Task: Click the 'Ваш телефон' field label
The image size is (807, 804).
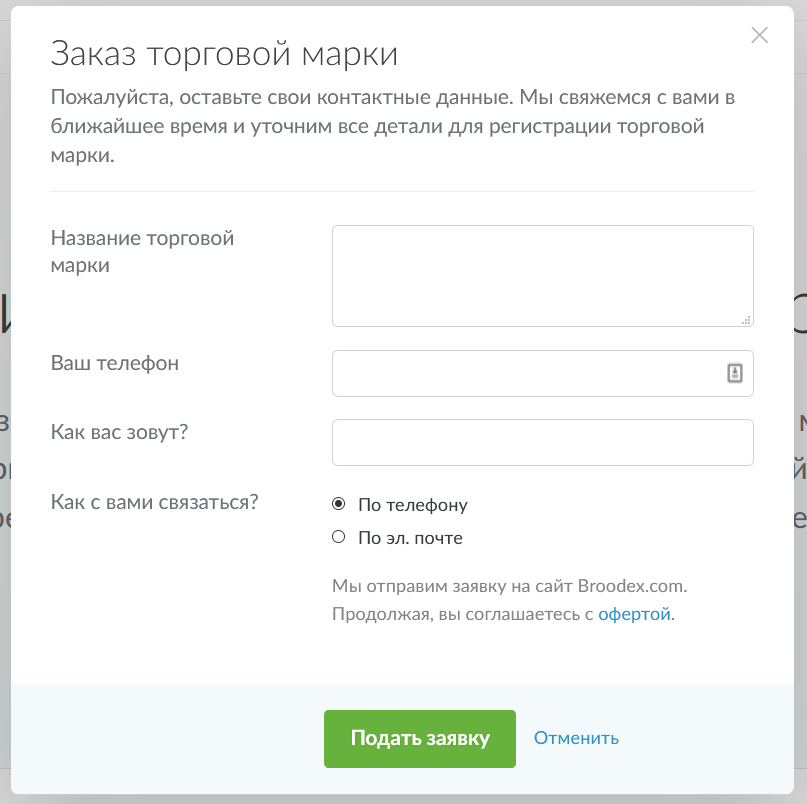Action: (115, 363)
